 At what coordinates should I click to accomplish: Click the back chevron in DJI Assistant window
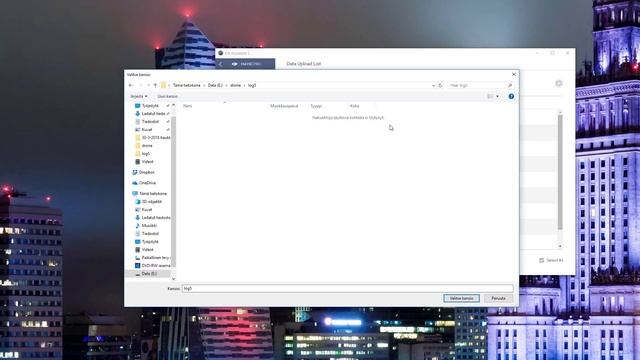coord(221,64)
